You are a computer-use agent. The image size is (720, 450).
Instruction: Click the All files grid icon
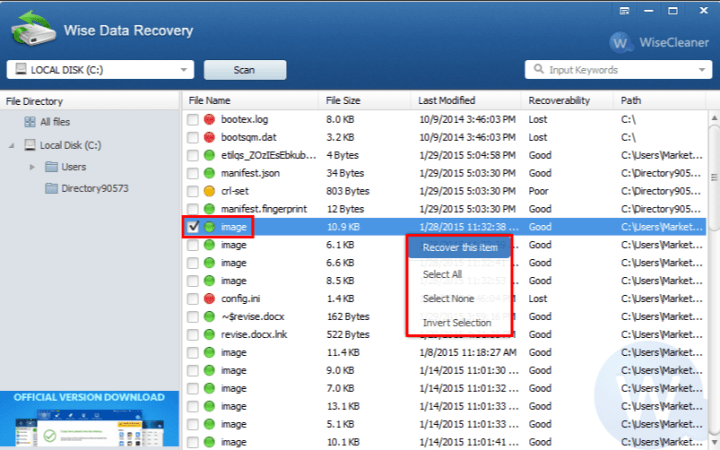coord(30,122)
